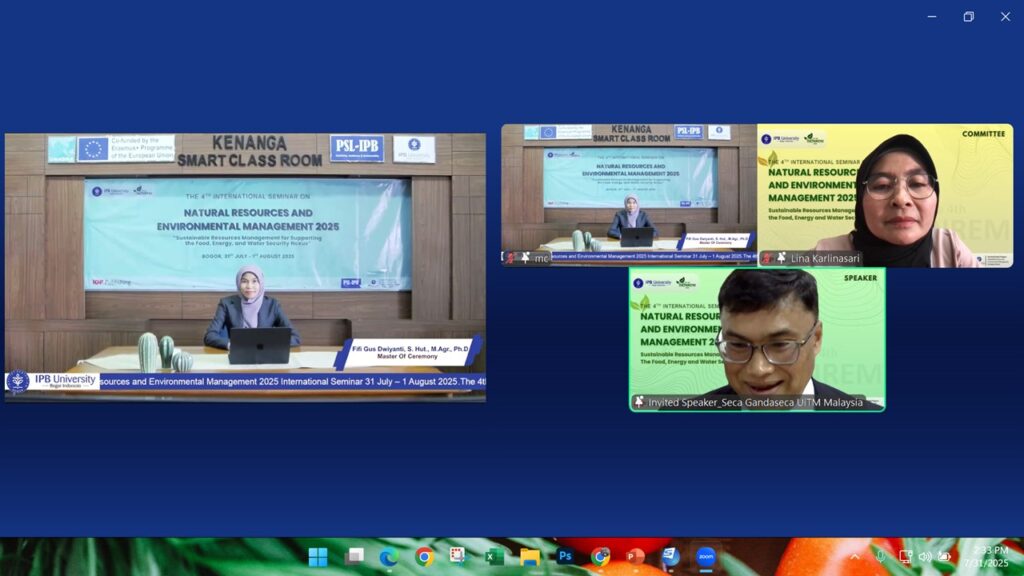Select Lina Karlinasari's video tile
1024x576 pixels.
coord(885,195)
